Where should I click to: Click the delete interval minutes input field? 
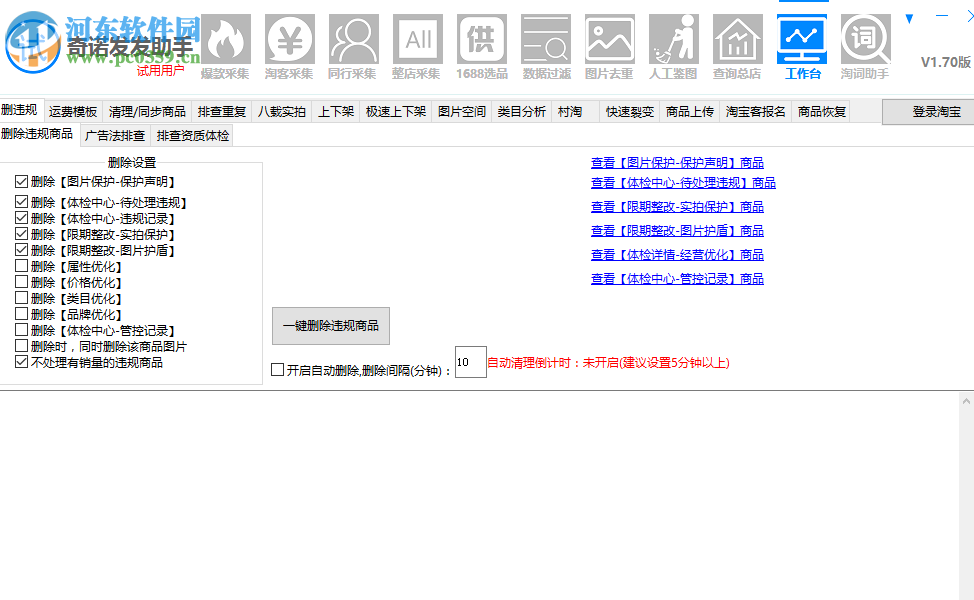click(x=470, y=362)
